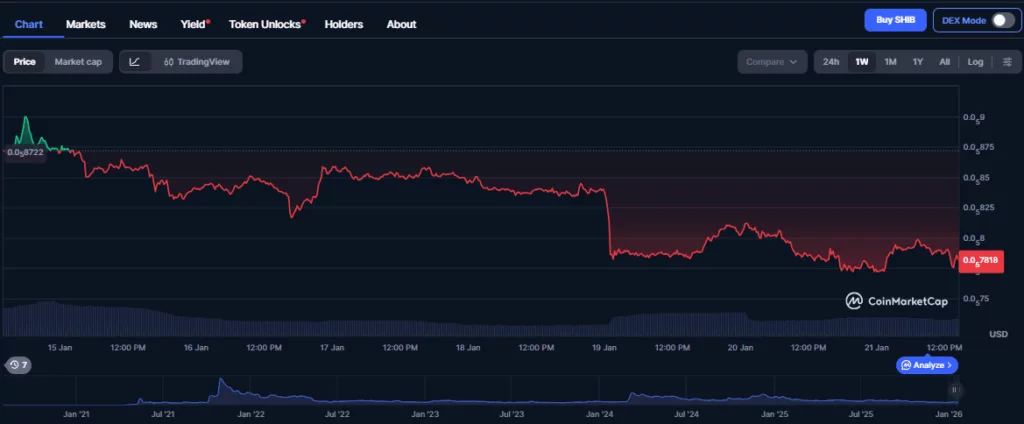
Task: Open the Compare dropdown
Action: coord(772,62)
